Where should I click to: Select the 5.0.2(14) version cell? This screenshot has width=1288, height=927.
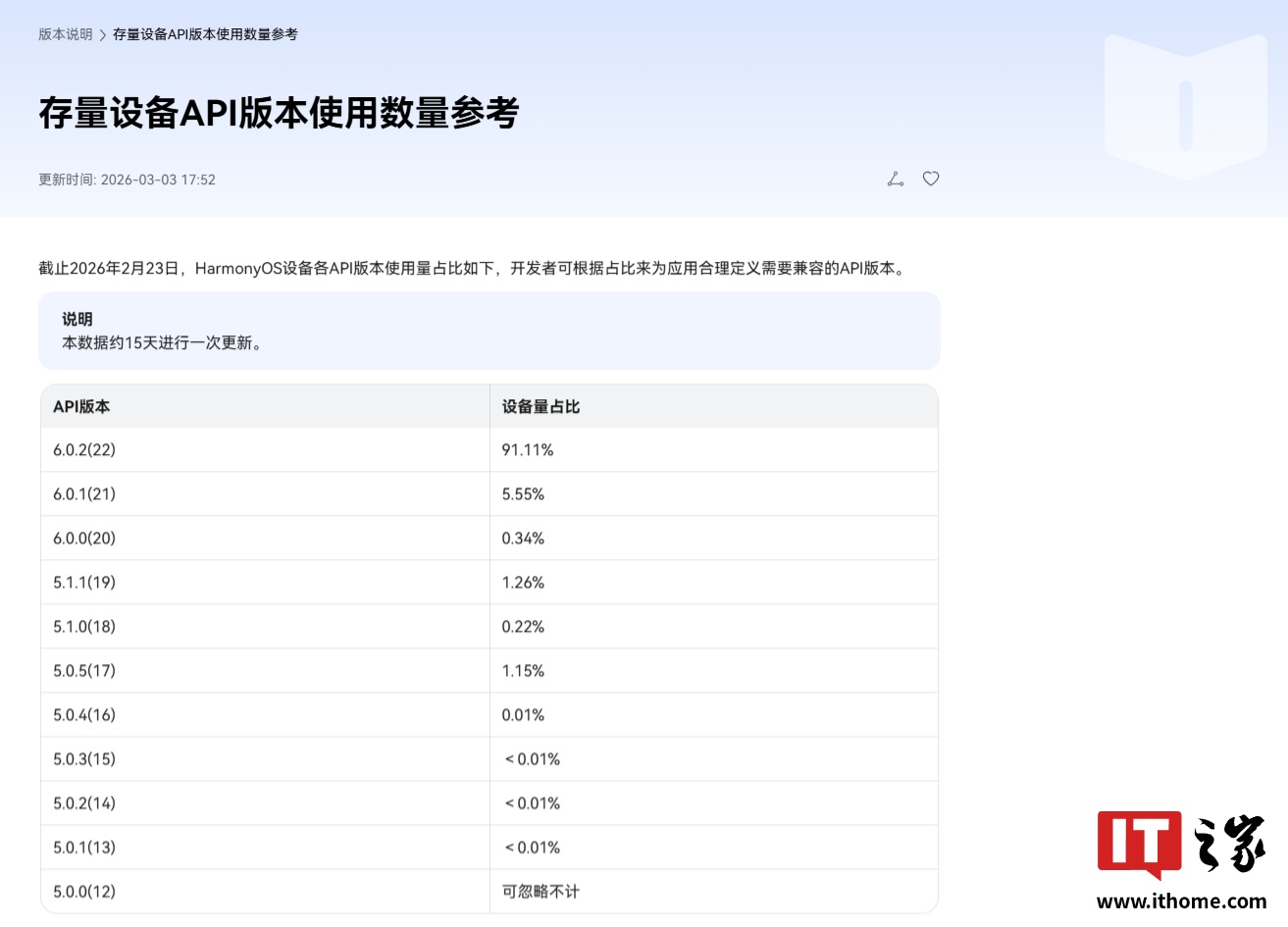coord(265,803)
